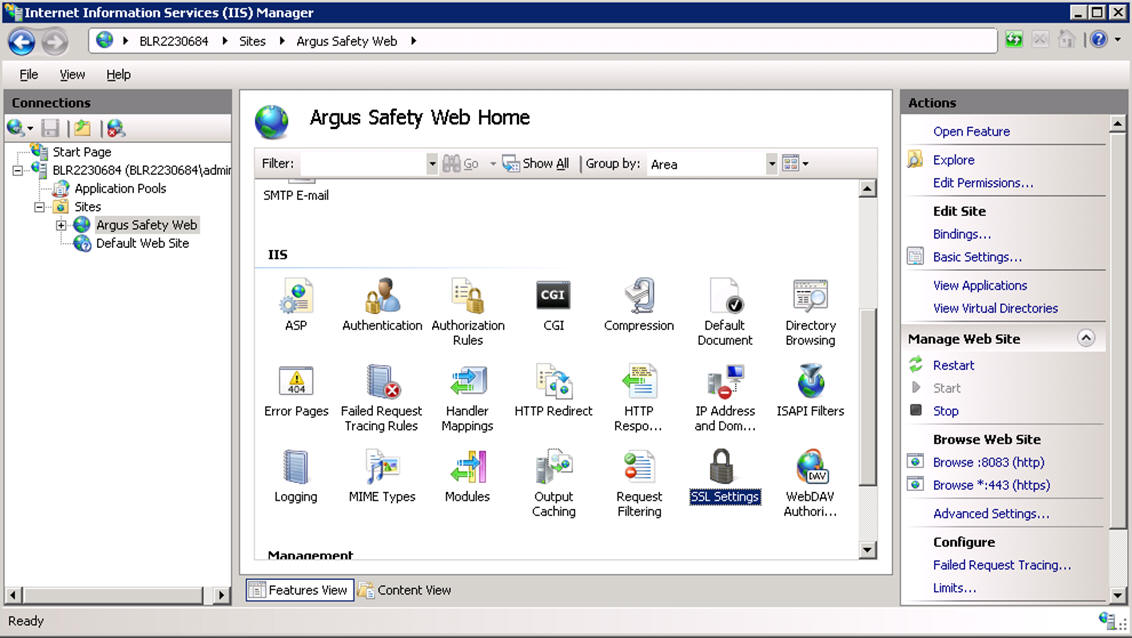
Task: Open Request Filtering feature
Action: click(x=639, y=467)
